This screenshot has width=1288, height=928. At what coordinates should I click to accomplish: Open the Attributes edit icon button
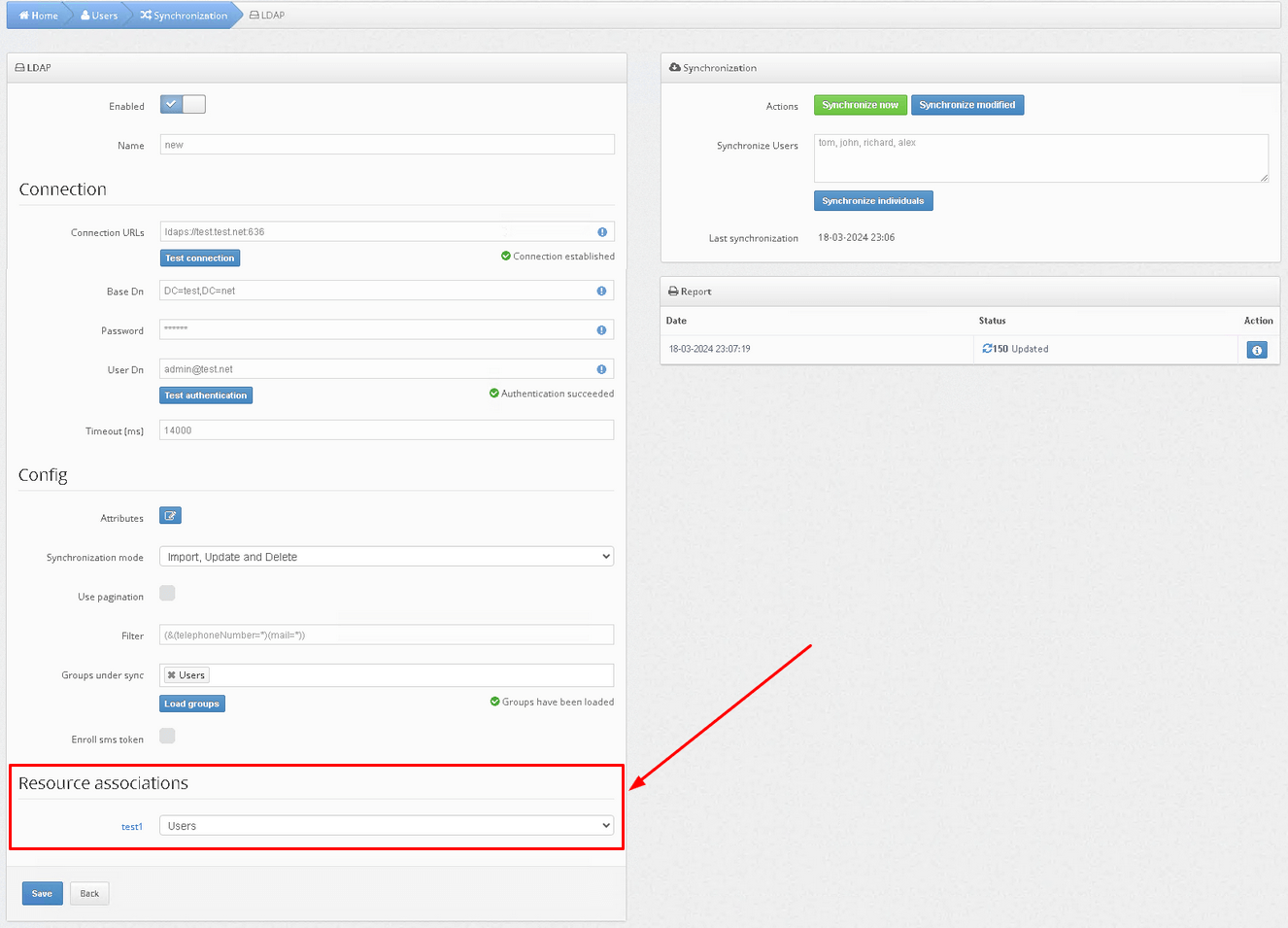170,516
